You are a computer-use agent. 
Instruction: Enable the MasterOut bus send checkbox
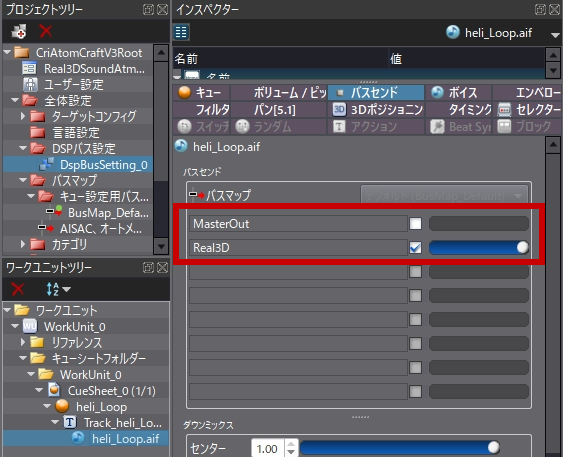[415, 224]
